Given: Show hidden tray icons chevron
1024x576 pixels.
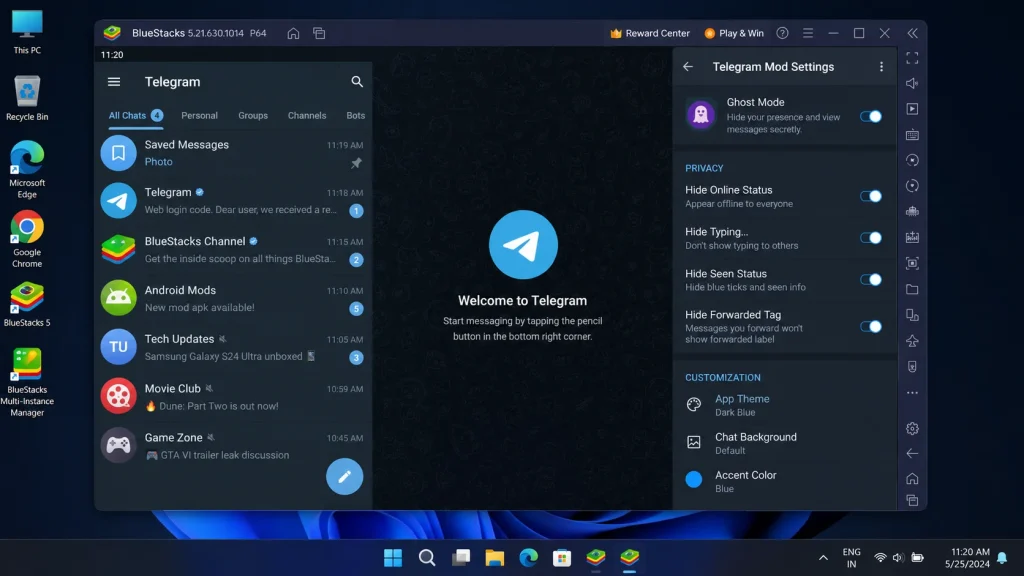Looking at the screenshot, I should click(x=823, y=558).
